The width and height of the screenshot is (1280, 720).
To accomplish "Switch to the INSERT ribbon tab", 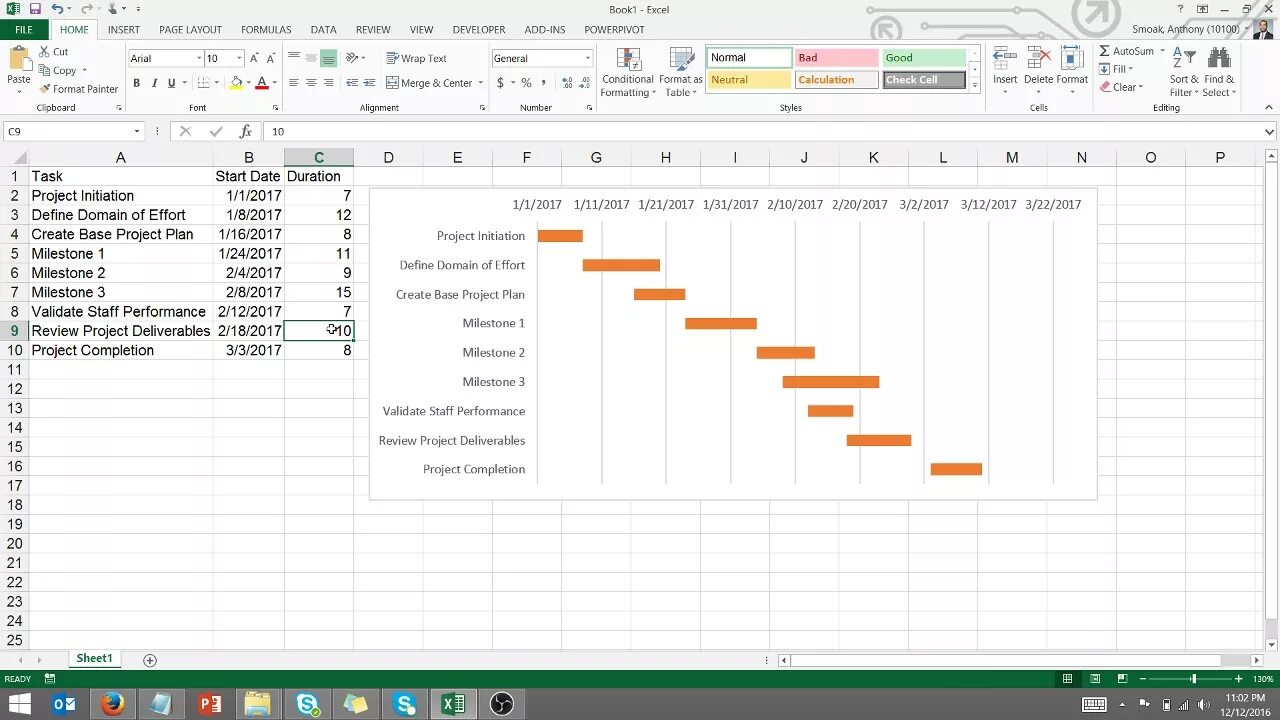I will pyautogui.click(x=123, y=29).
